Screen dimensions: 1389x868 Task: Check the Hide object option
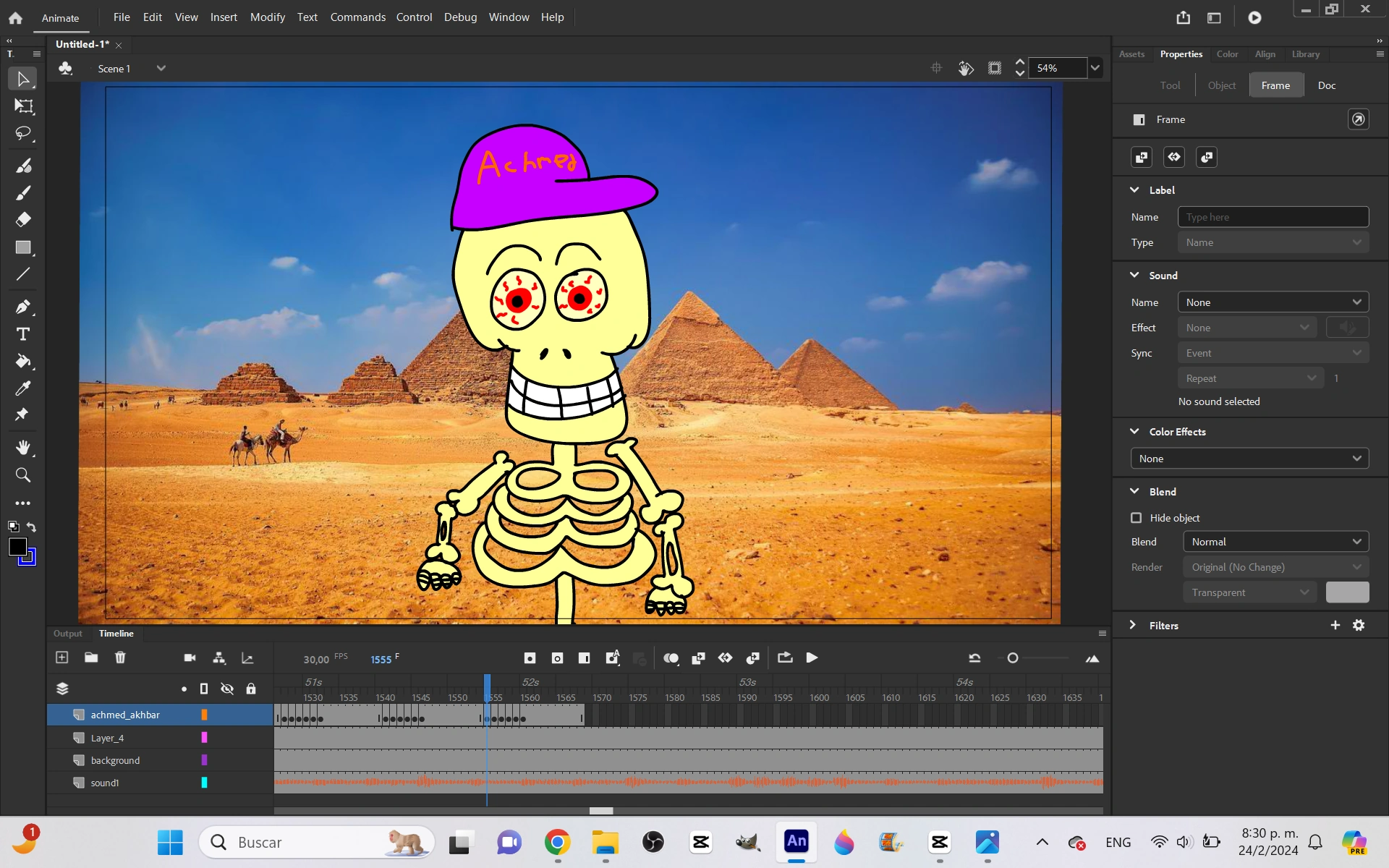(1137, 518)
